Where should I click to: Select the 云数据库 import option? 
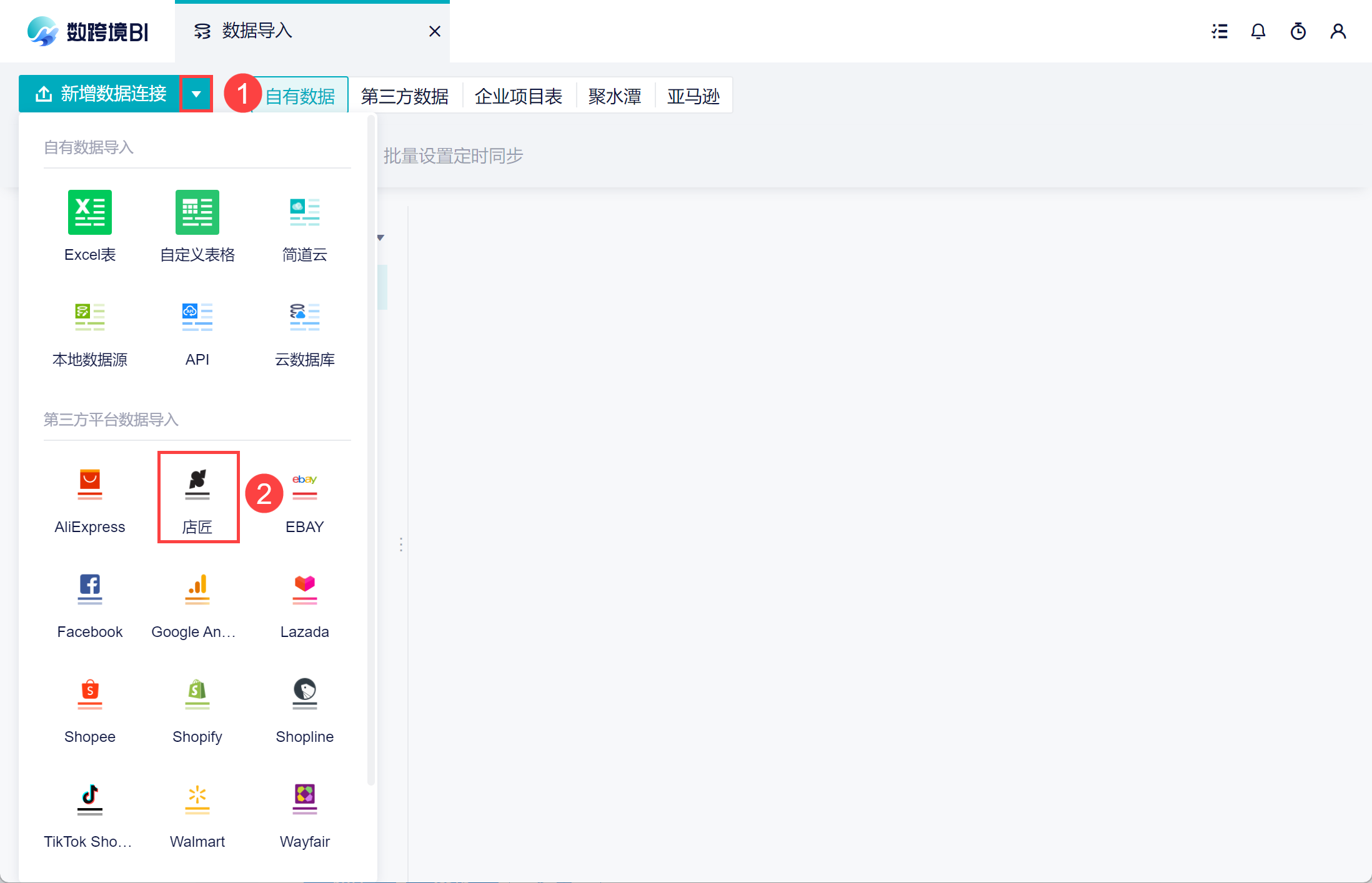tap(305, 317)
